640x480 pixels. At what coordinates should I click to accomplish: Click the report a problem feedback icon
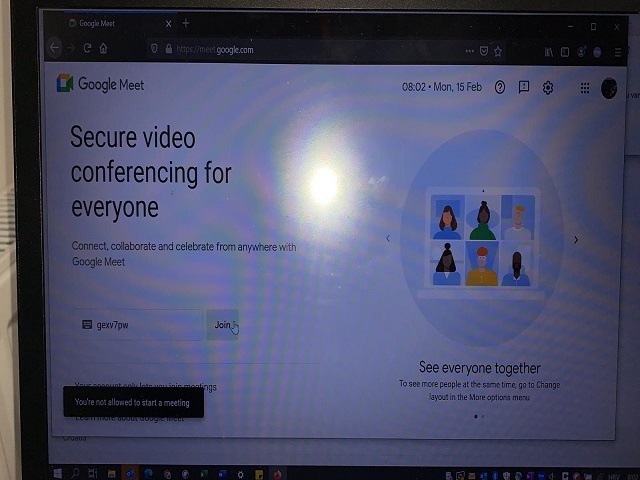tap(524, 87)
